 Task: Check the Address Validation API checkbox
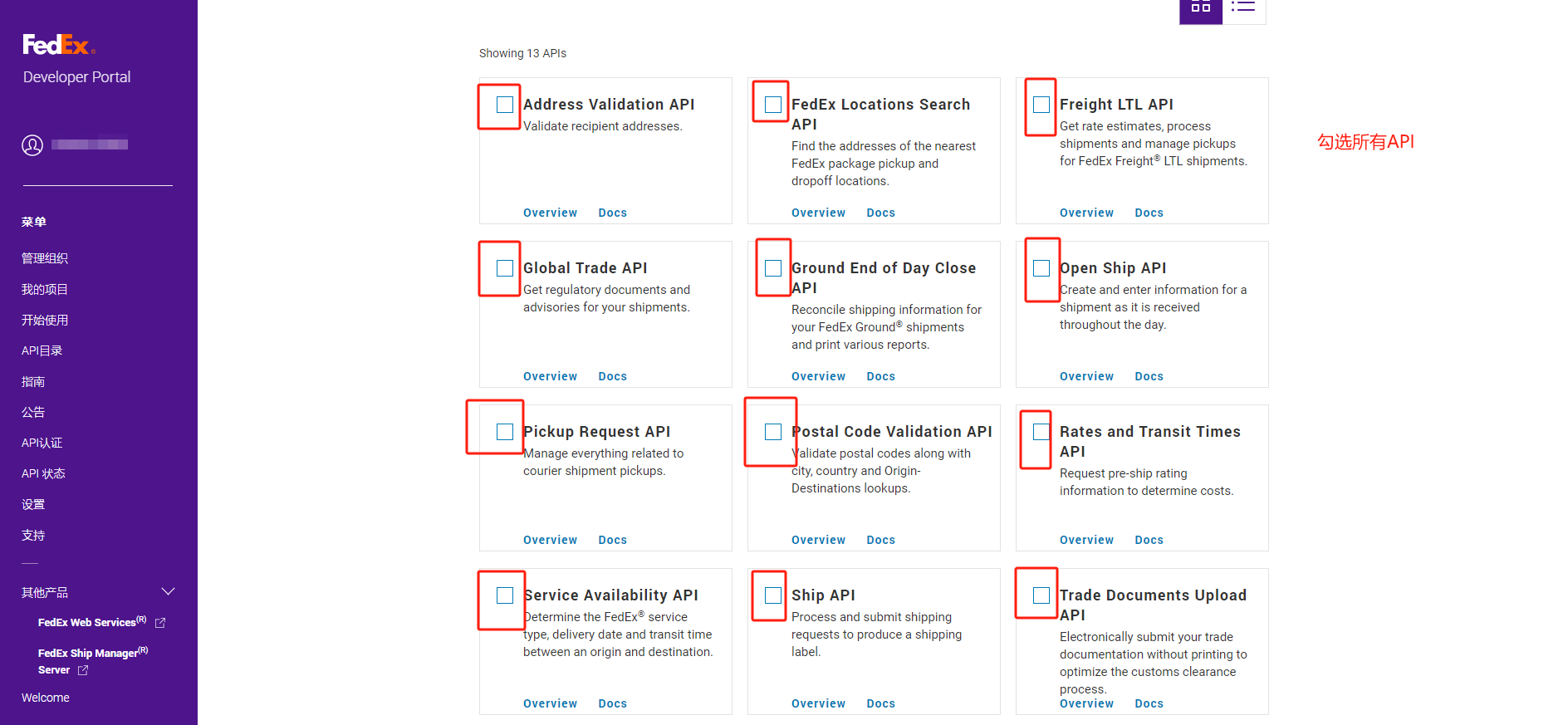pyautogui.click(x=504, y=105)
